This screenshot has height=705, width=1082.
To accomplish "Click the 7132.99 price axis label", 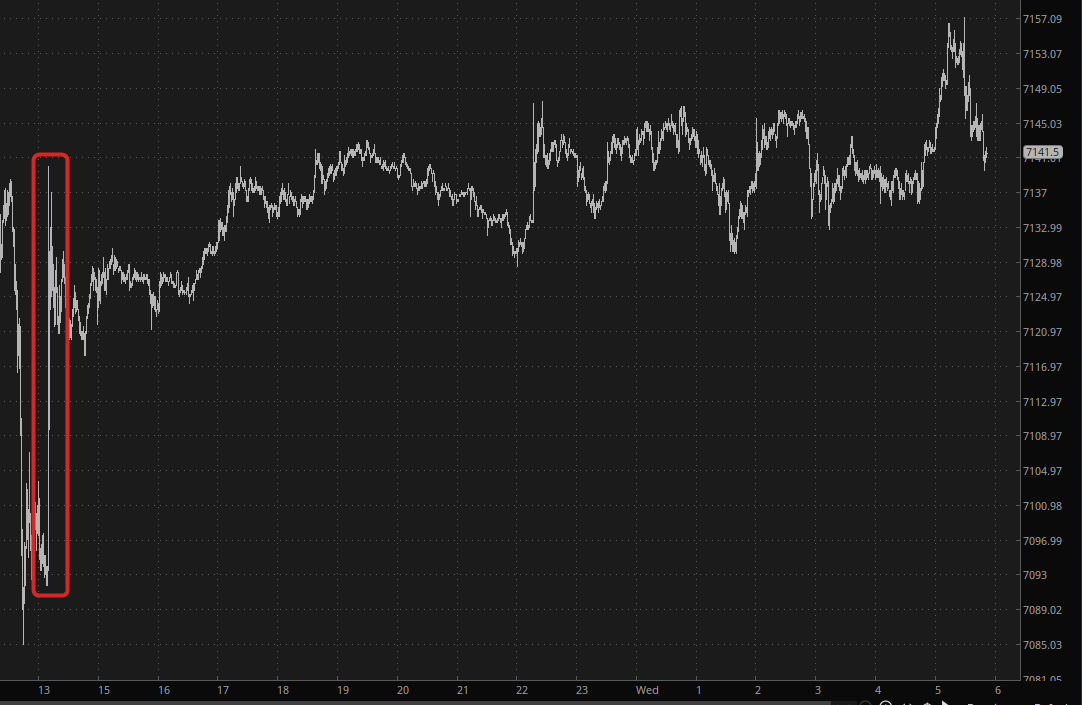I will (1041, 228).
